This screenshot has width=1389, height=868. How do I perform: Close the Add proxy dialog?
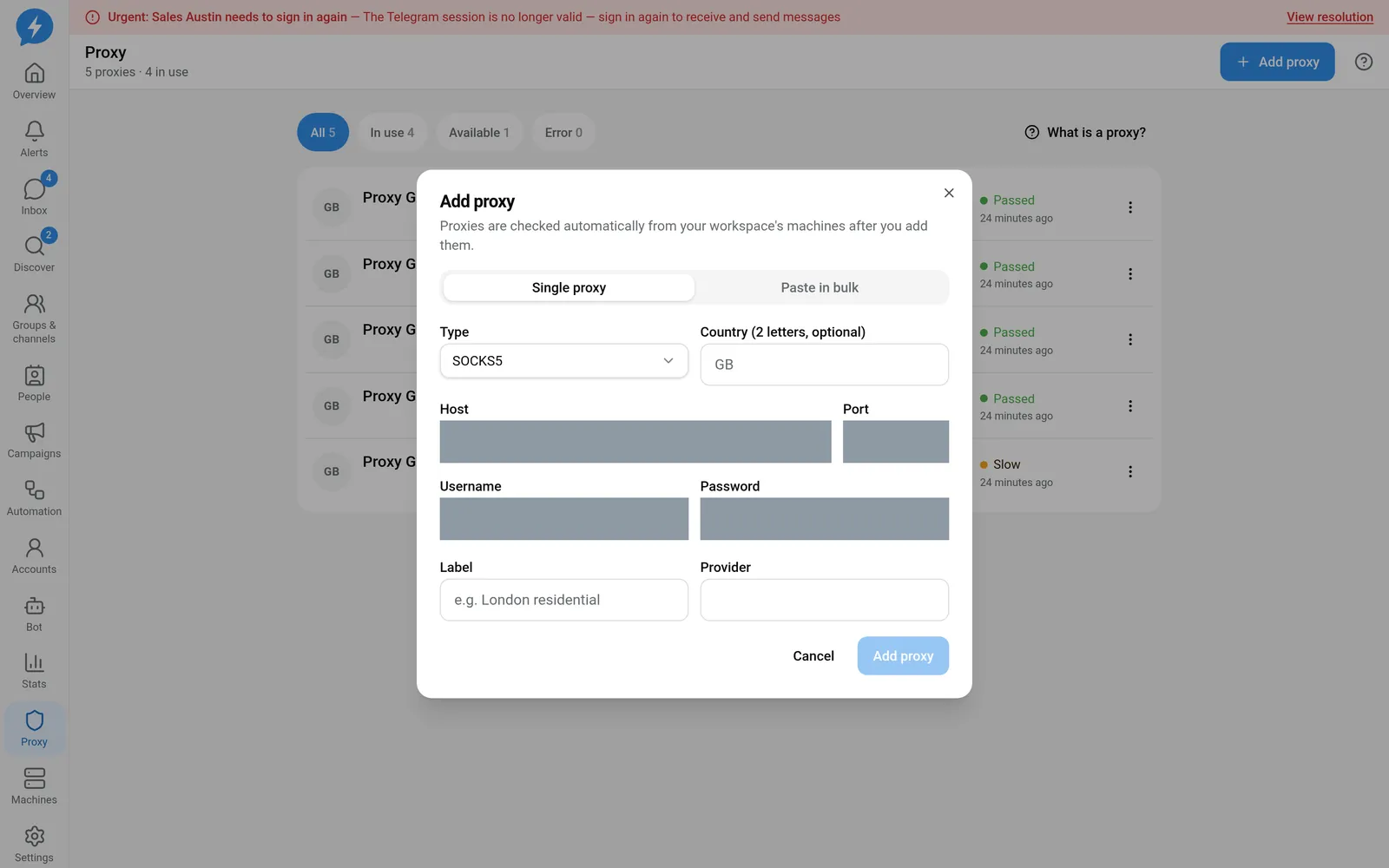click(949, 193)
